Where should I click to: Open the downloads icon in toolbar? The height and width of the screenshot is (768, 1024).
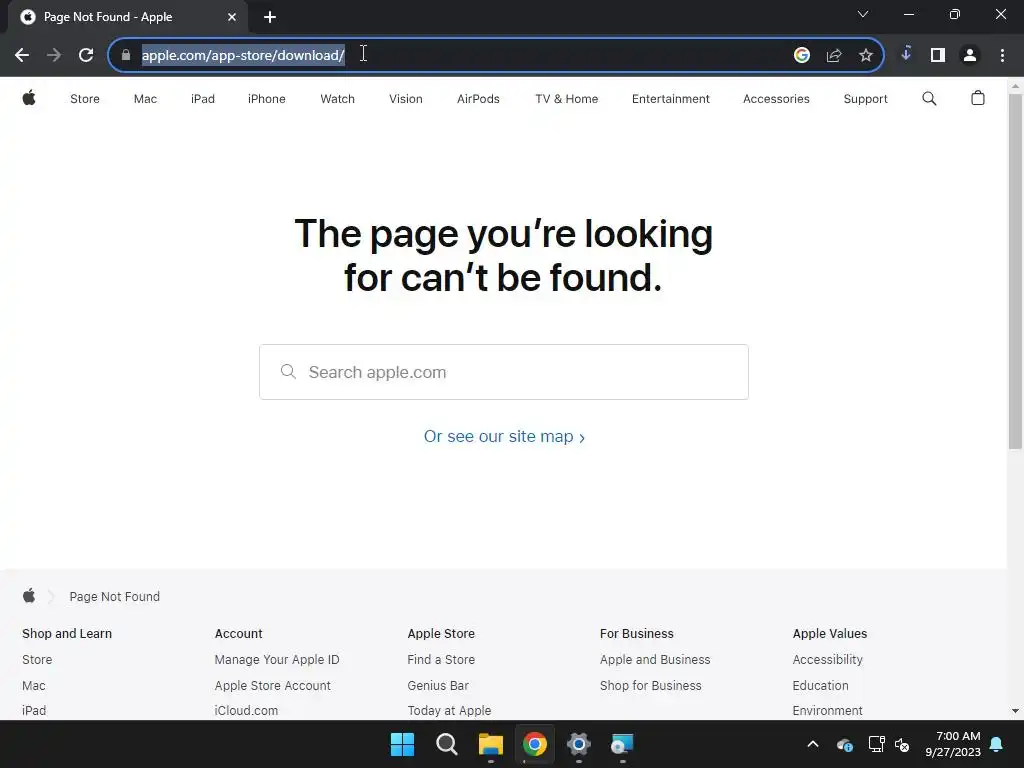(906, 54)
